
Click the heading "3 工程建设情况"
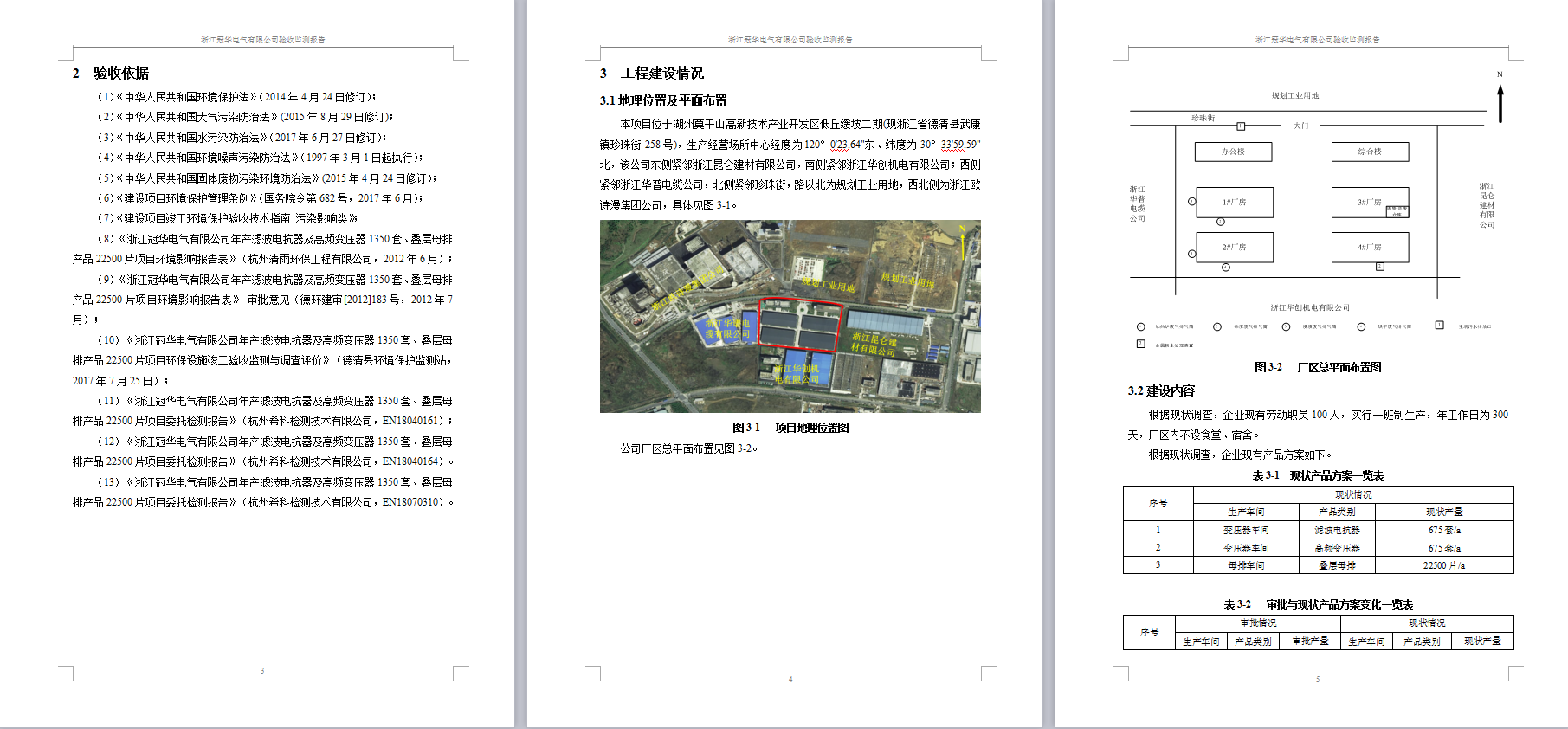tap(652, 74)
